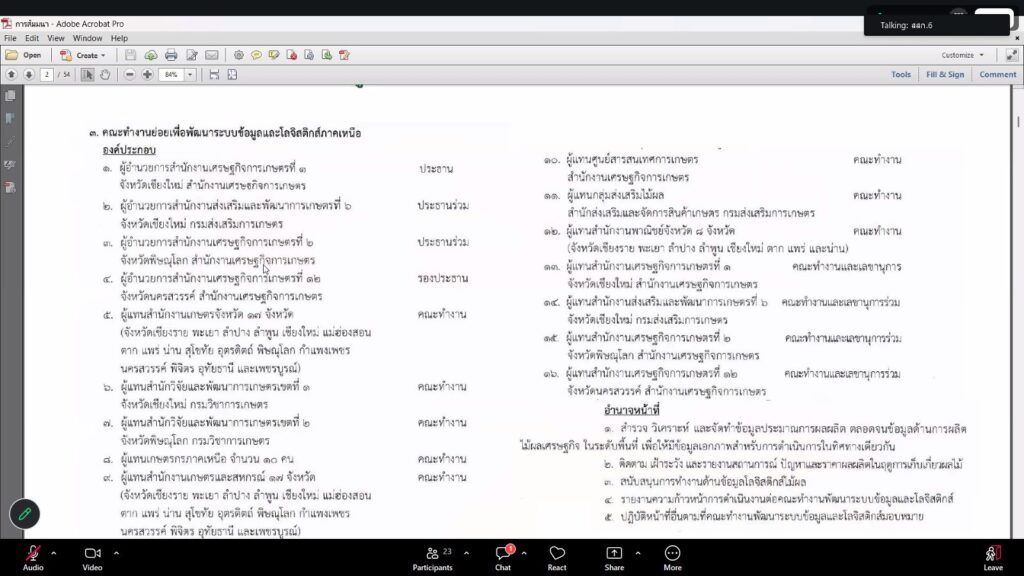Click the Print icon in toolbar
This screenshot has height=576, width=1024.
click(x=171, y=56)
